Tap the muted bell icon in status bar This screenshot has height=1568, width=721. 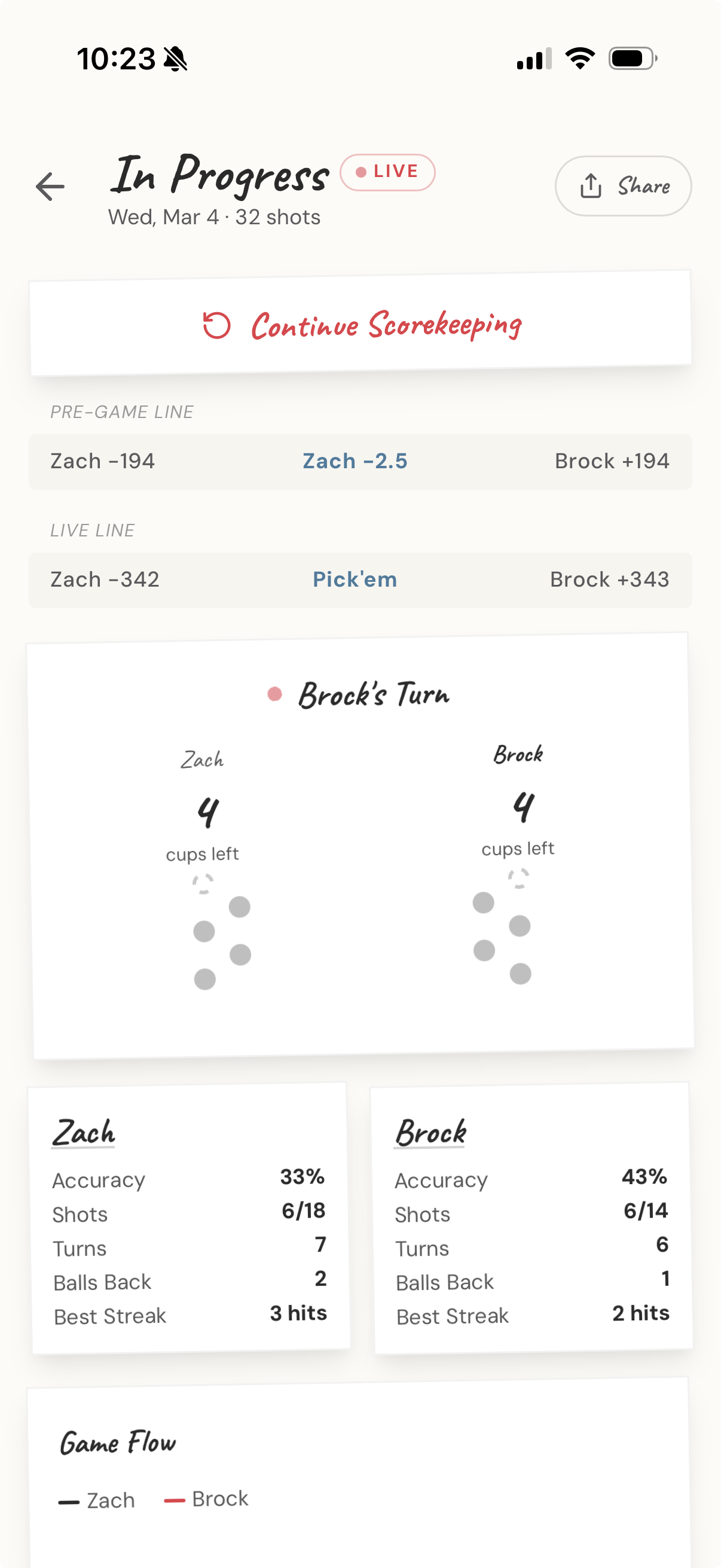pyautogui.click(x=176, y=59)
